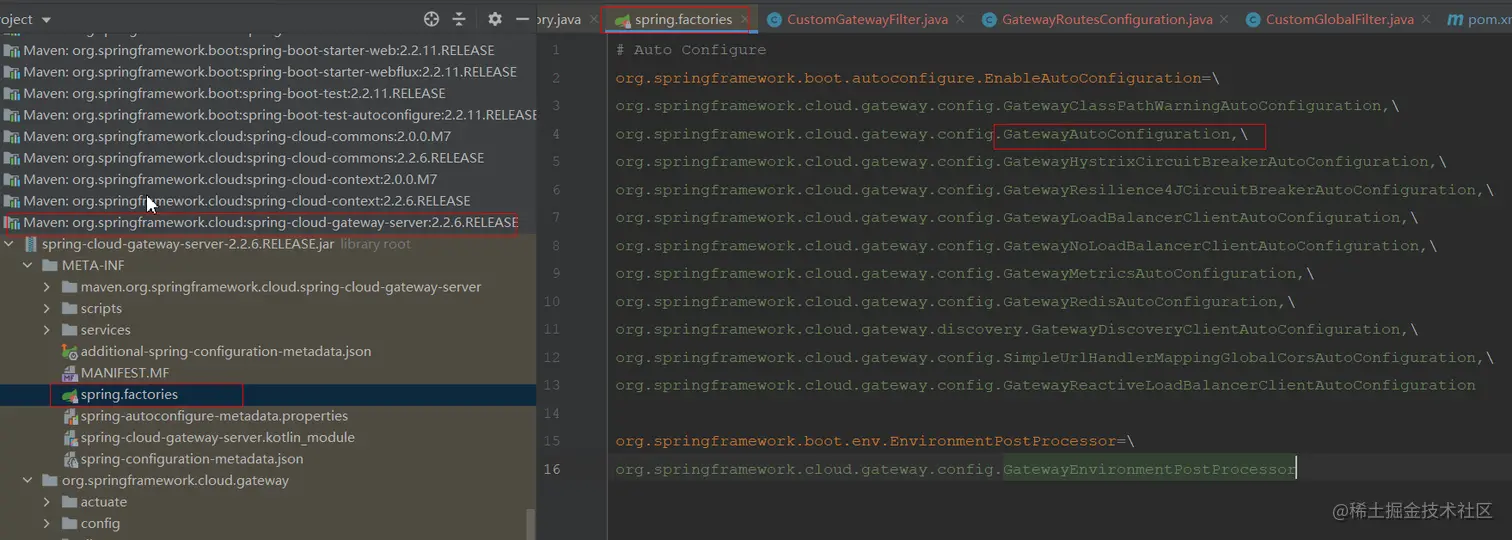Viewport: 1512px width, 540px height.
Task: Click the Project tree vertical scrollbar
Action: click(530, 524)
